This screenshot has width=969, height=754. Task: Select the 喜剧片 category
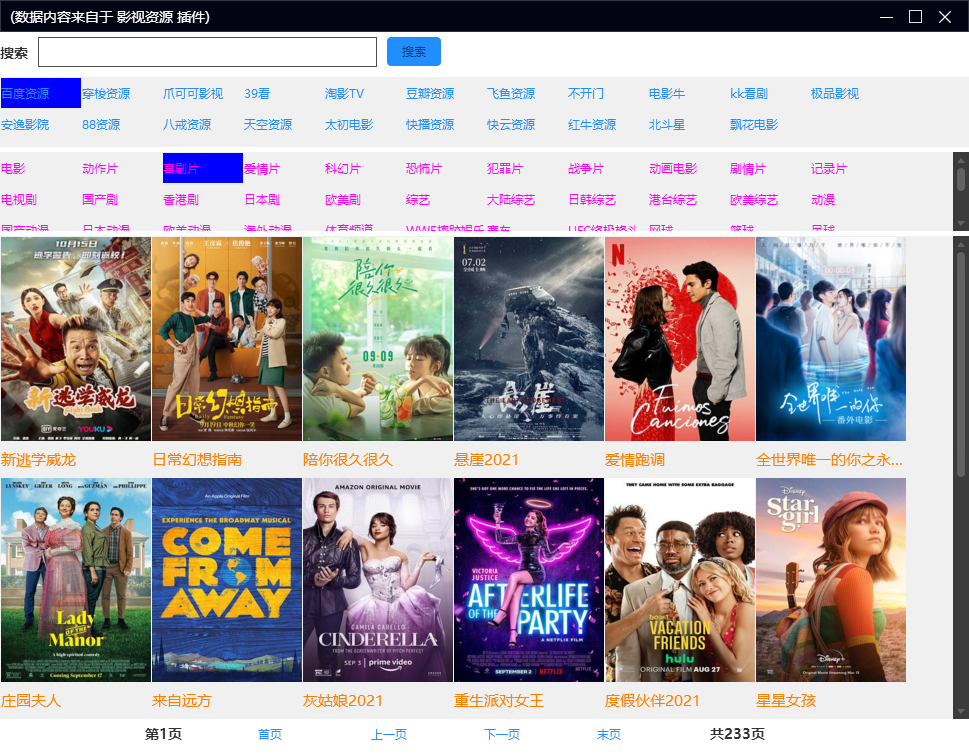[x=203, y=168]
